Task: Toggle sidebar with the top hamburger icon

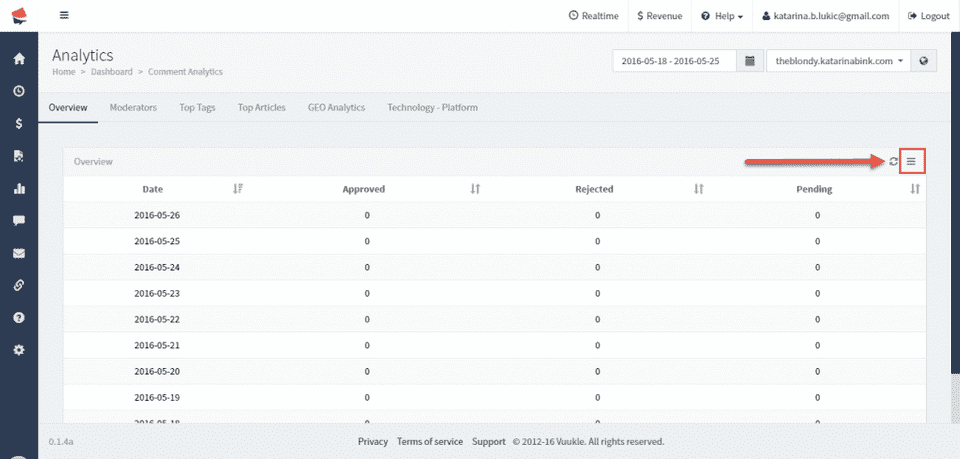Action: coord(64,16)
